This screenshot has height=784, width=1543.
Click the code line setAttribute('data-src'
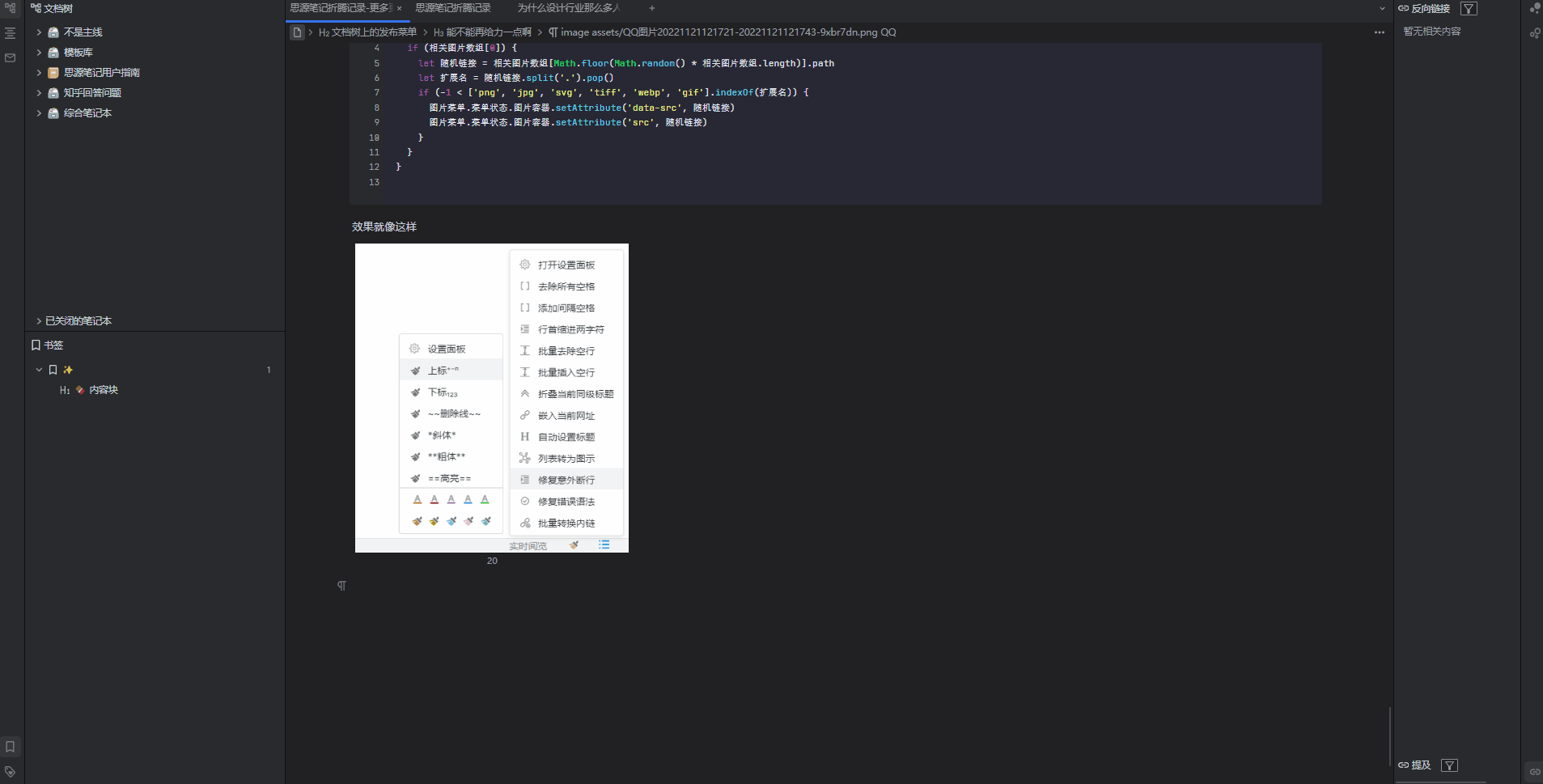[582, 108]
